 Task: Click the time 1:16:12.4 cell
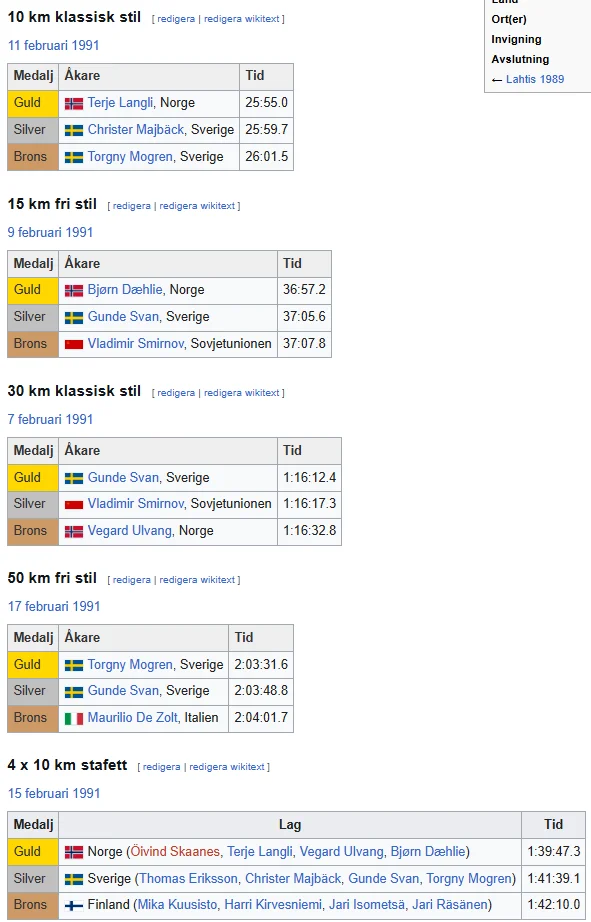[309, 477]
